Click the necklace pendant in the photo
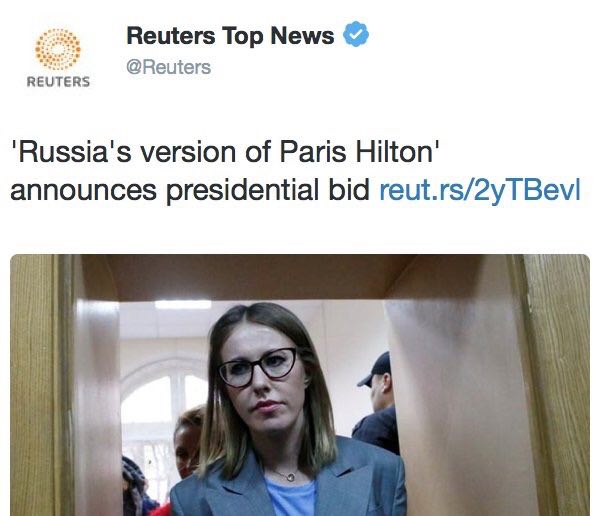The width and height of the screenshot is (606, 516). coord(289,477)
